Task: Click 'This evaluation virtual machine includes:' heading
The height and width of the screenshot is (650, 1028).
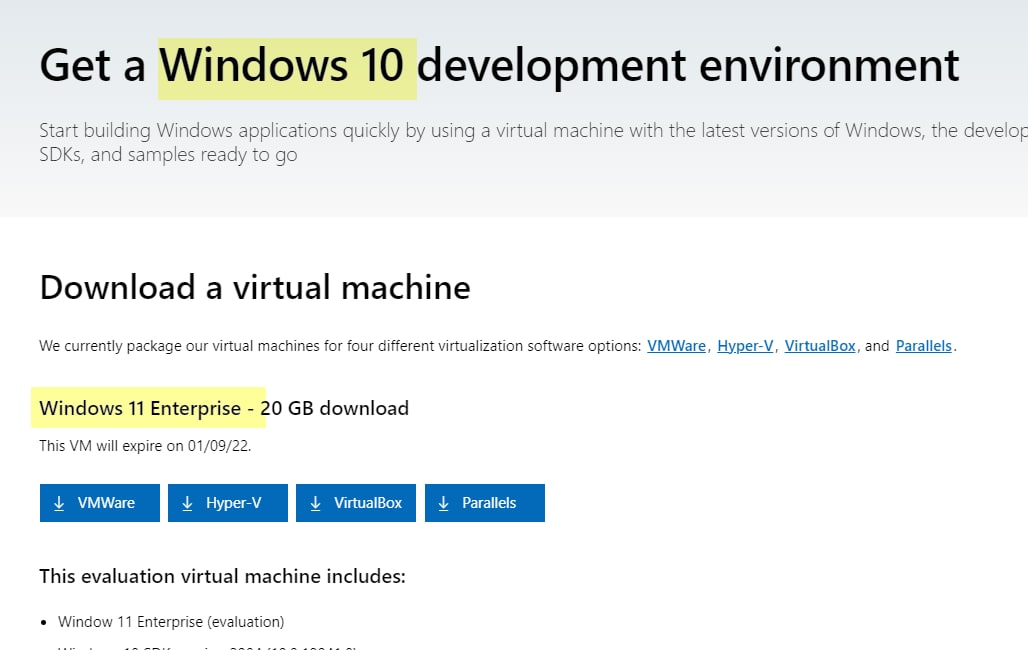Action: click(222, 577)
